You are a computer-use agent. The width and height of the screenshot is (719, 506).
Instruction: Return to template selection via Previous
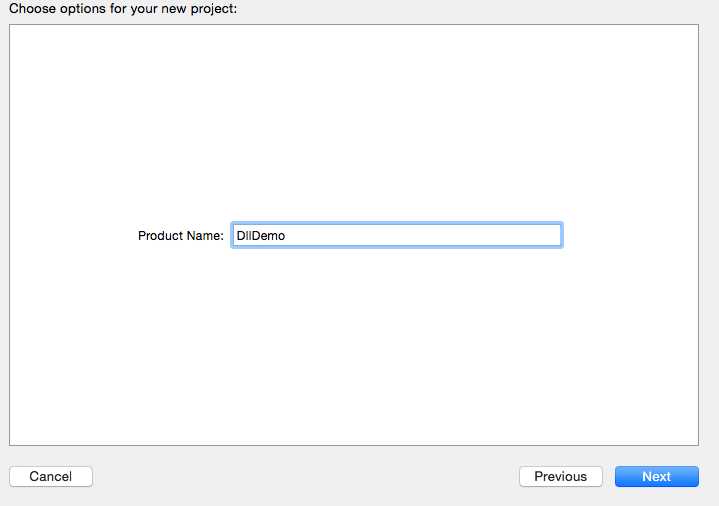(560, 477)
